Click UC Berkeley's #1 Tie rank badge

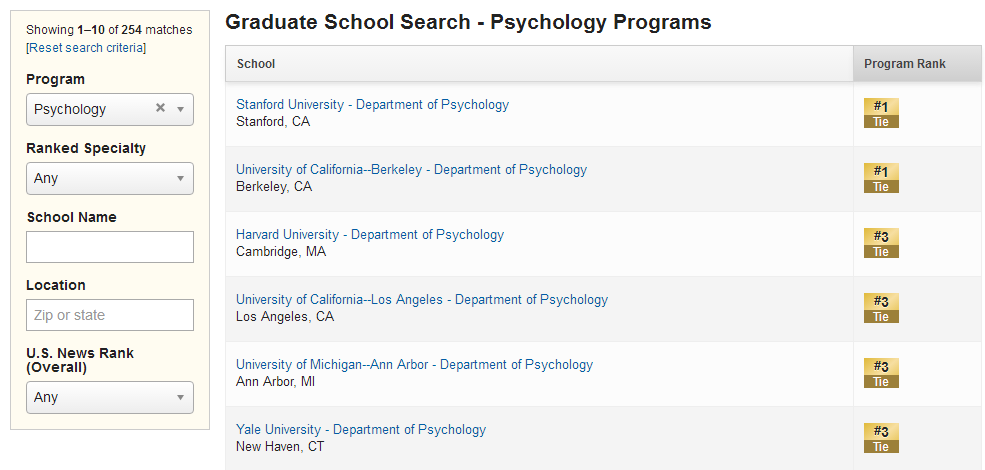tap(881, 178)
